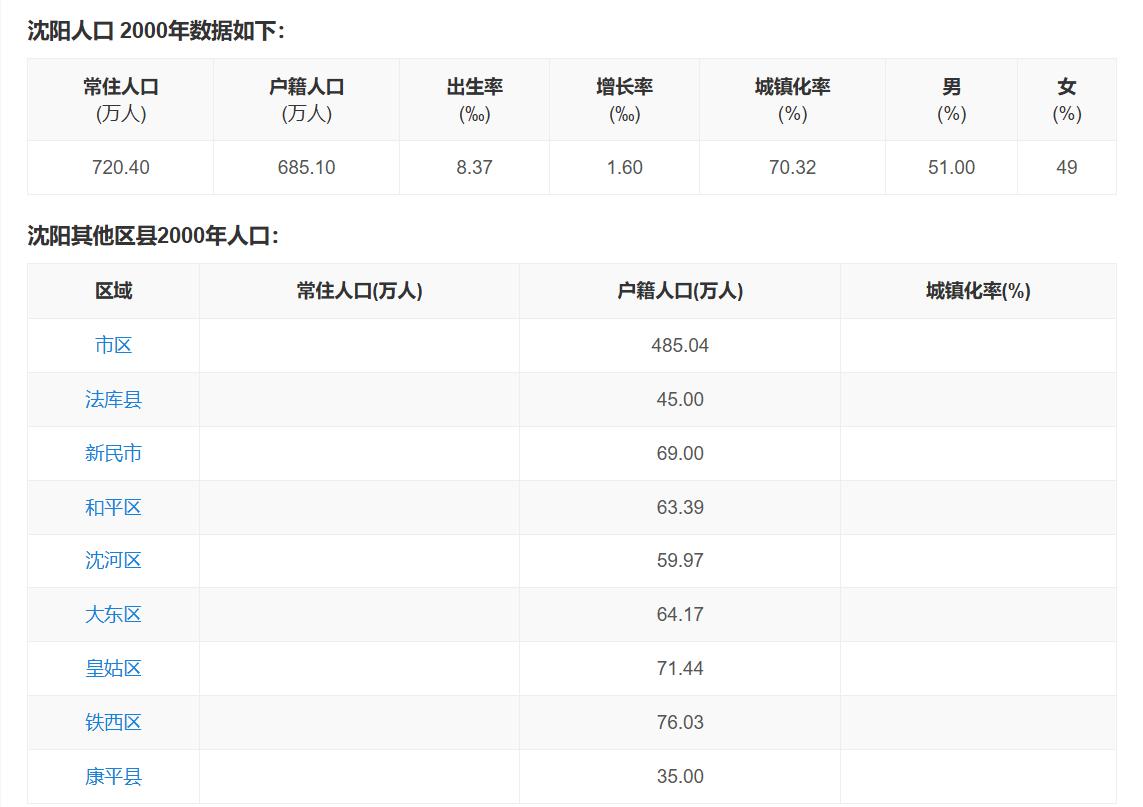Open the 铁西区 link
The width and height of the screenshot is (1143, 807).
113,722
